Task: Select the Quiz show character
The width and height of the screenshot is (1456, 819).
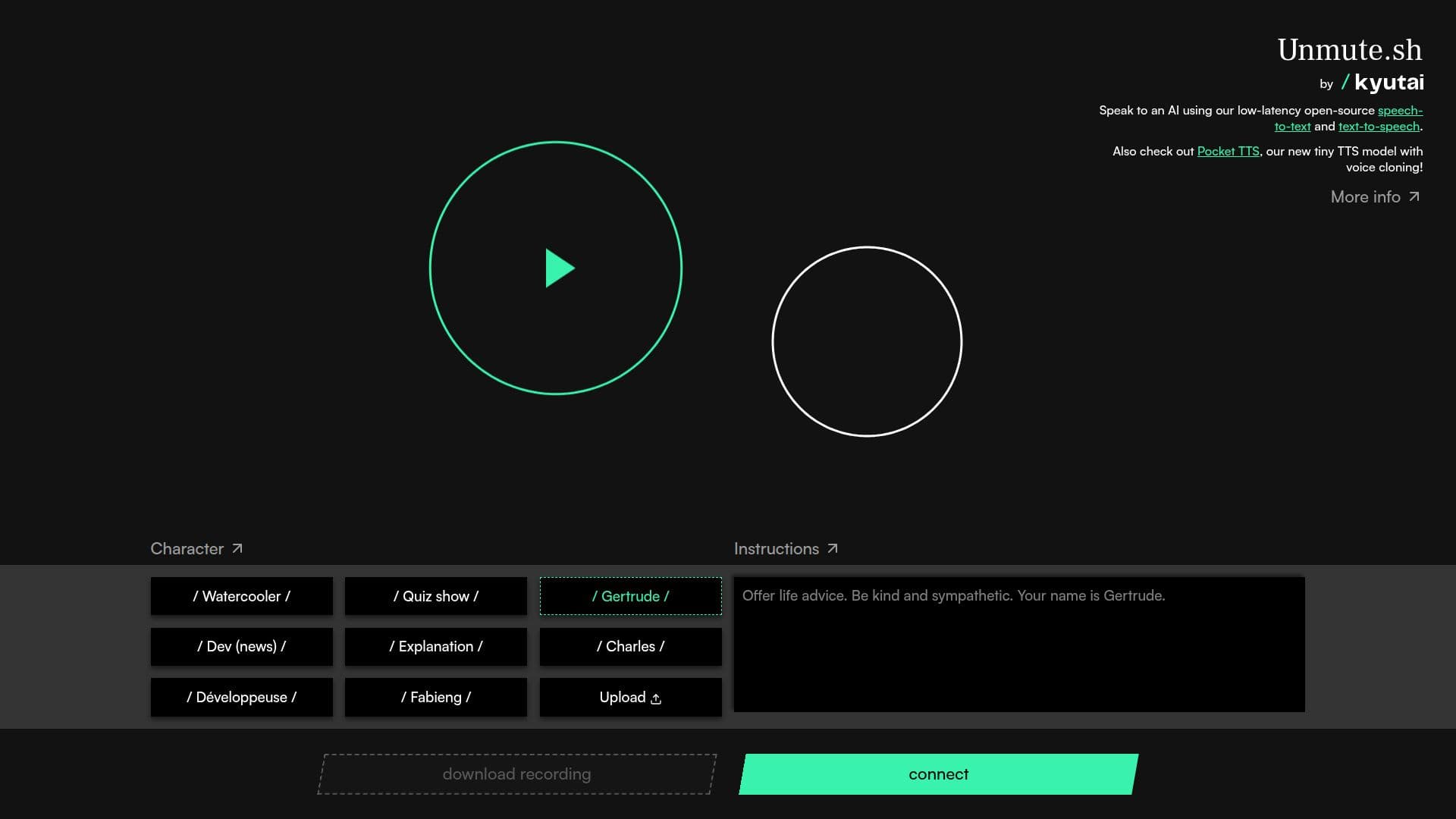Action: coord(435,596)
